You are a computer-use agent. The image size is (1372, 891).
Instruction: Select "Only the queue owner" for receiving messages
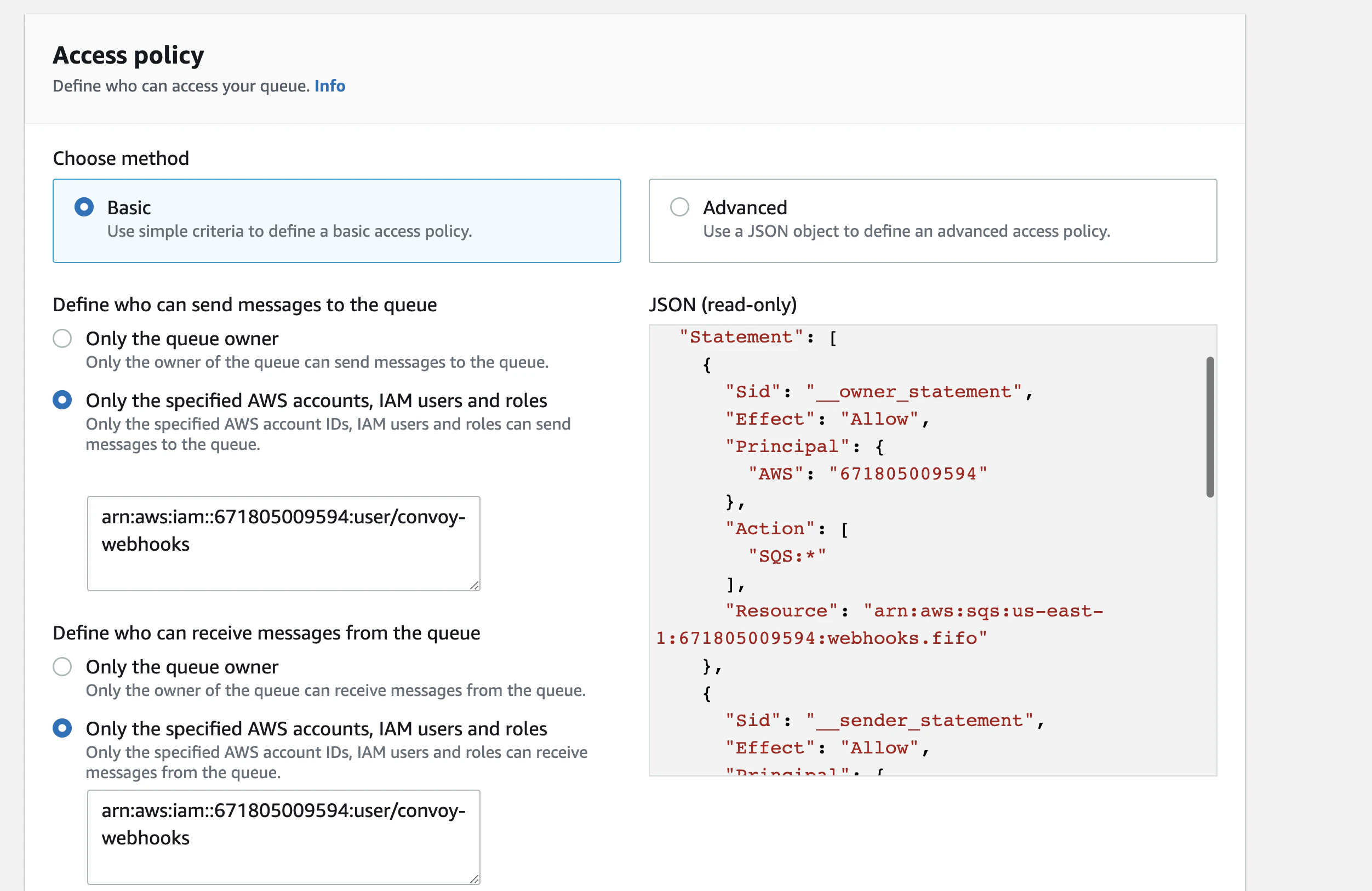(62, 667)
